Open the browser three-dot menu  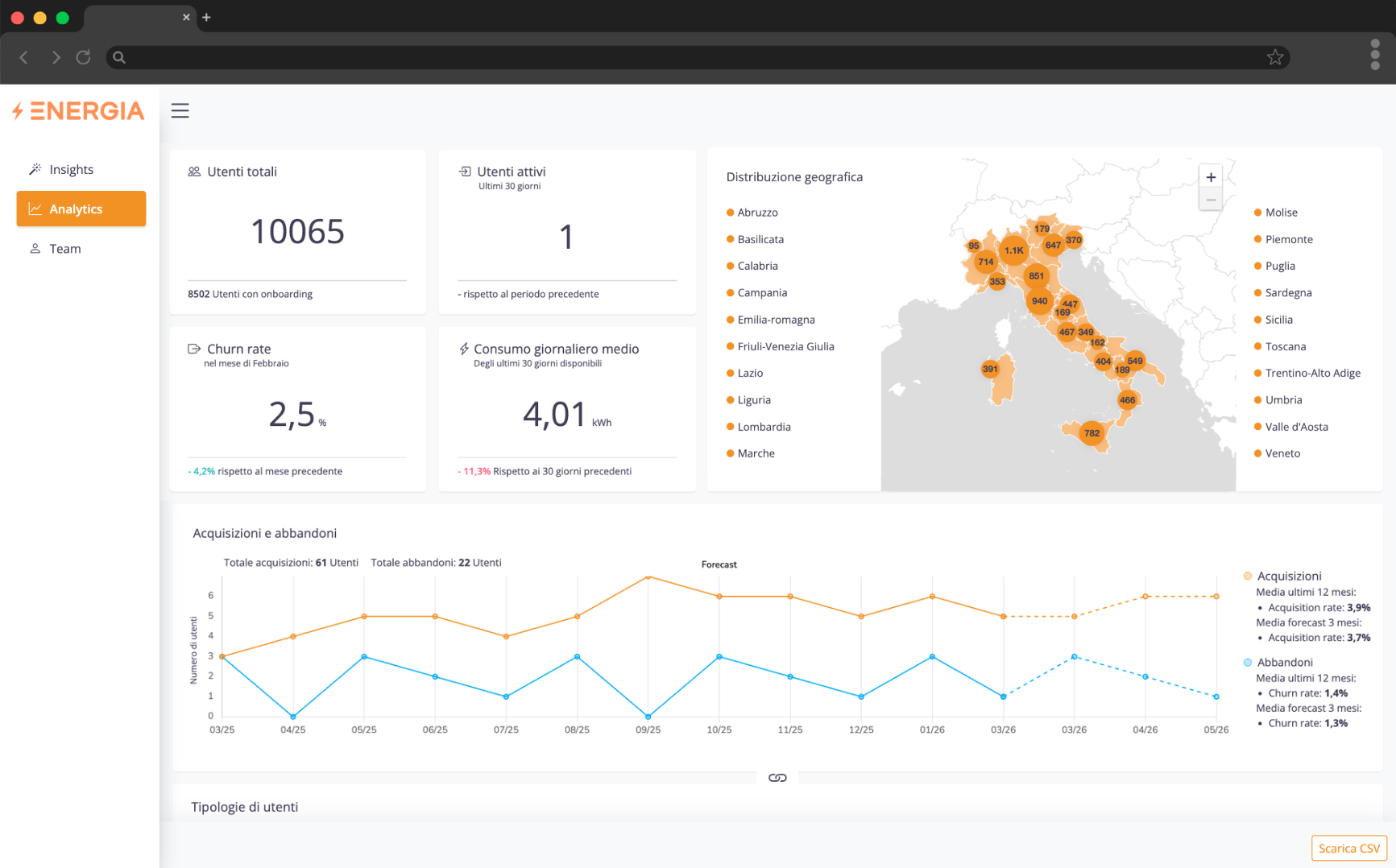coord(1374,55)
